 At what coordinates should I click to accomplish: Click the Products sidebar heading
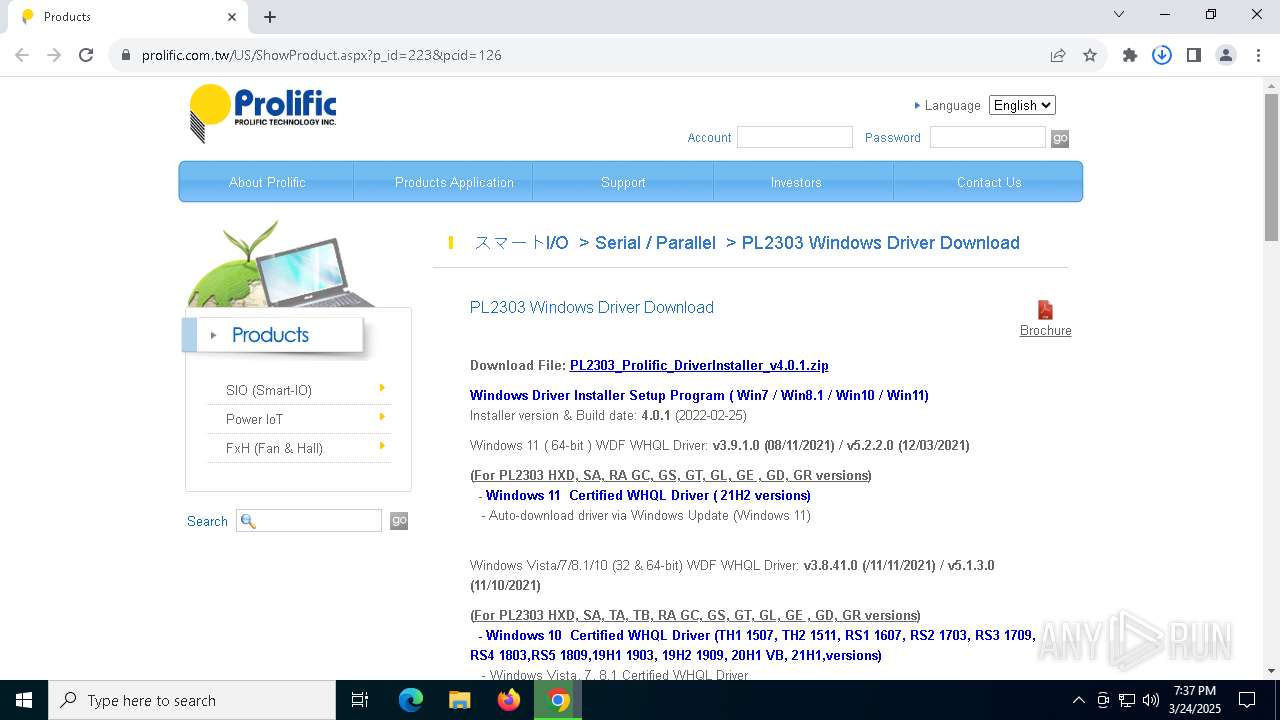pos(270,335)
